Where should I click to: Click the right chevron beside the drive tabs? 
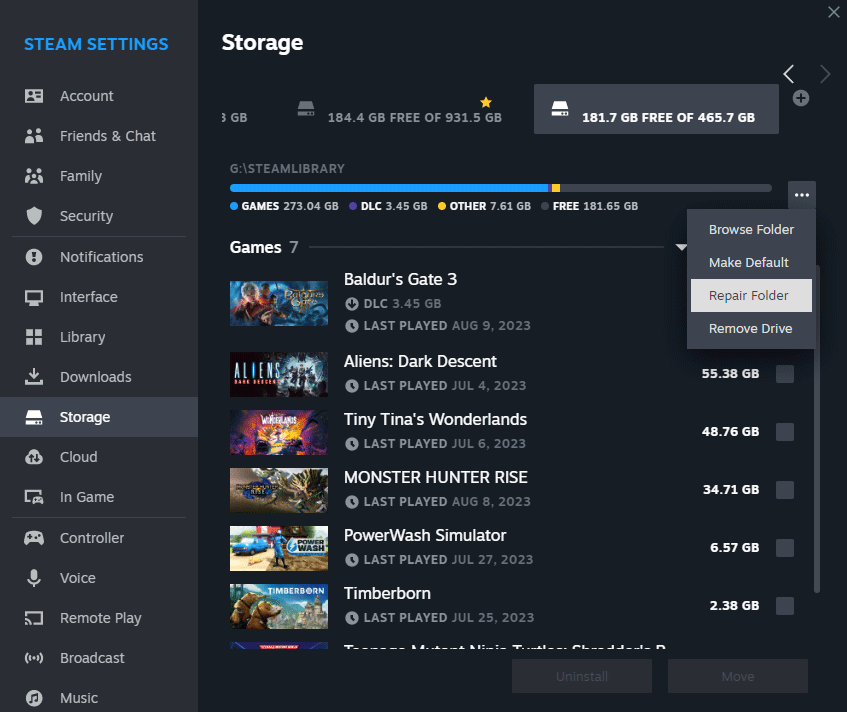click(824, 74)
